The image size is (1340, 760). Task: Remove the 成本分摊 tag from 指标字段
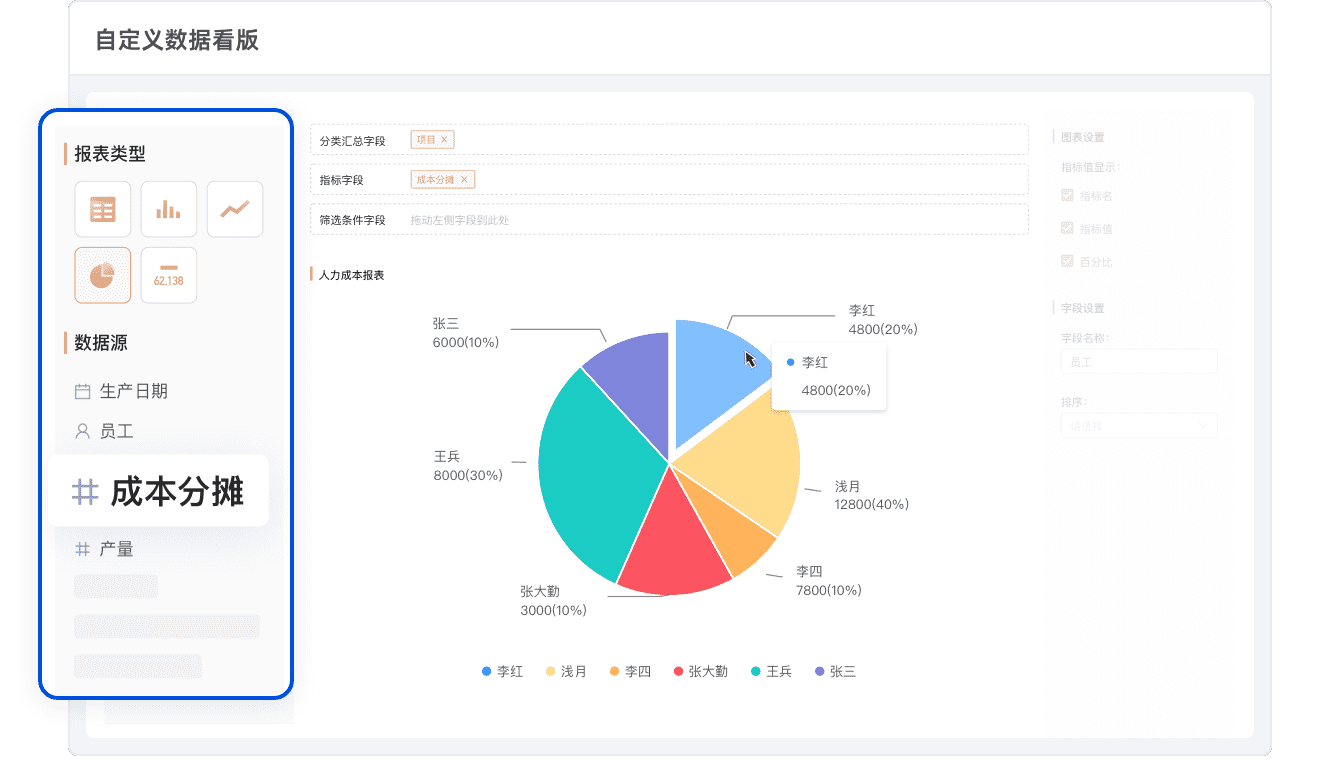[x=464, y=180]
